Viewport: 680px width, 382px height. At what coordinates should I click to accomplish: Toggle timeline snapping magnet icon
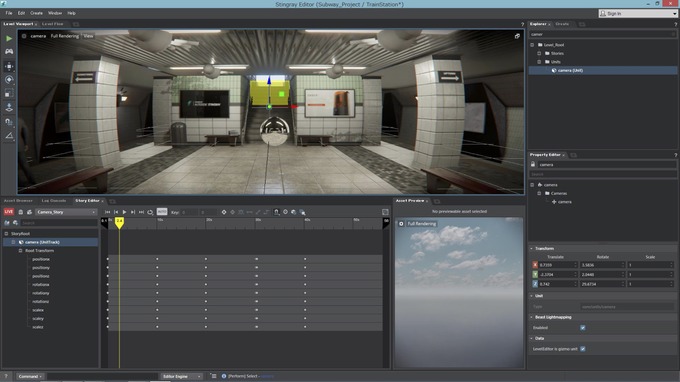[x=276, y=212]
